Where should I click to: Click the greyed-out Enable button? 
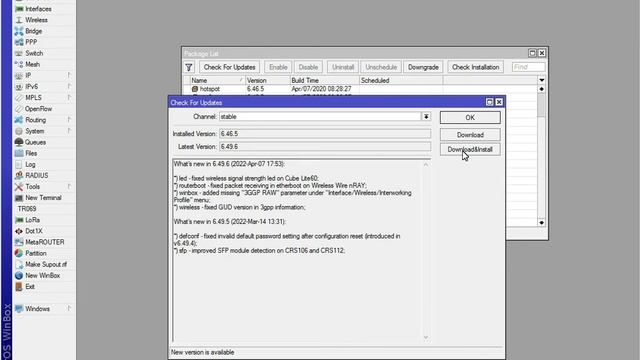tap(278, 67)
